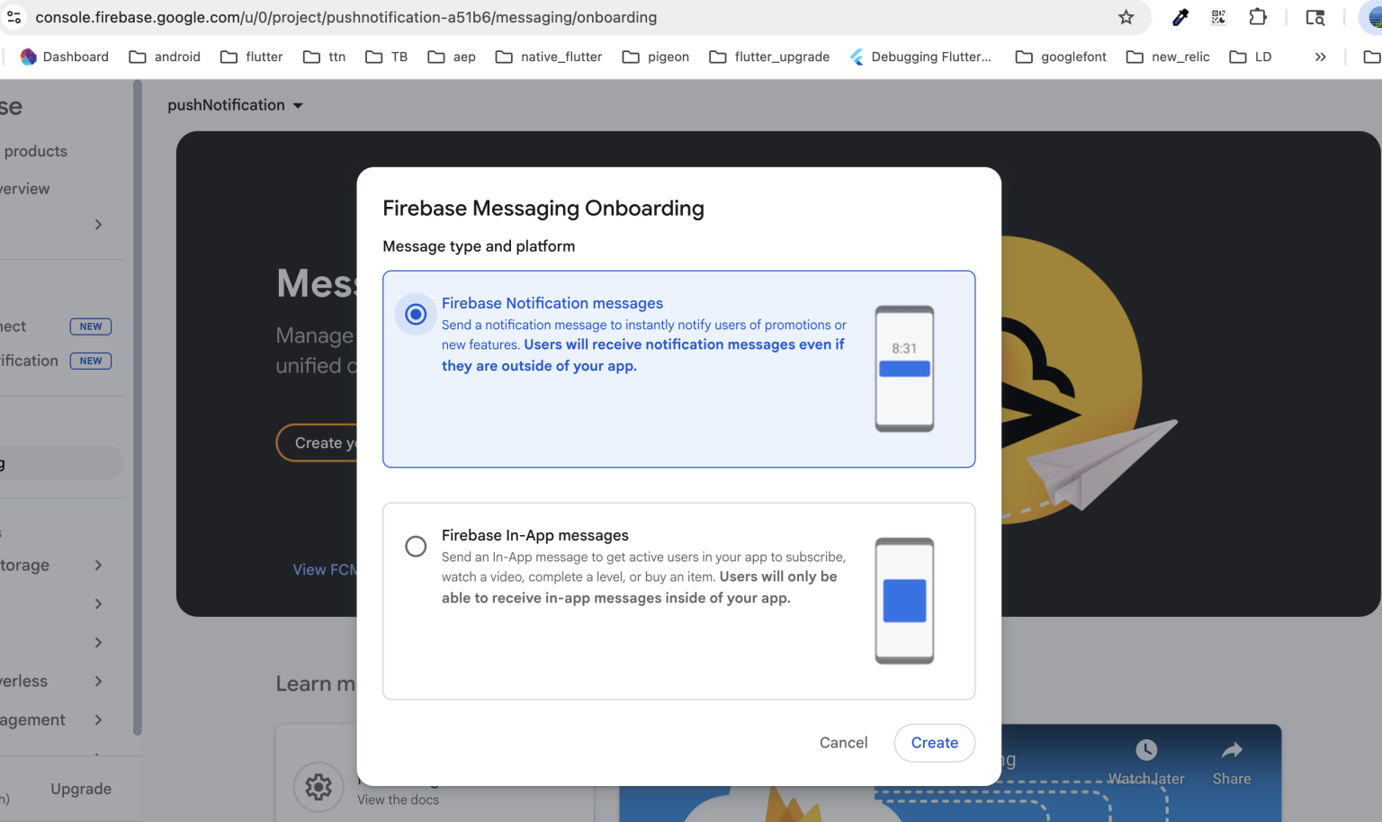
Task: Click the Share arrow icon on the video
Action: pyautogui.click(x=1232, y=750)
